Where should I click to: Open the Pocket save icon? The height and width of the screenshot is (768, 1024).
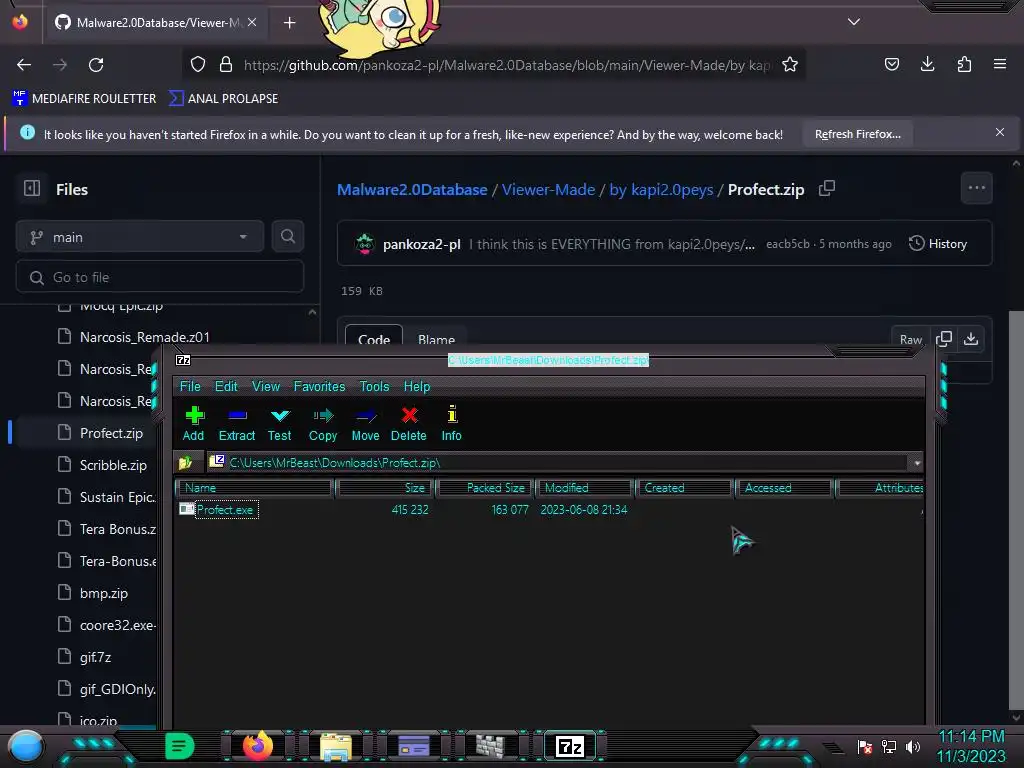892,64
